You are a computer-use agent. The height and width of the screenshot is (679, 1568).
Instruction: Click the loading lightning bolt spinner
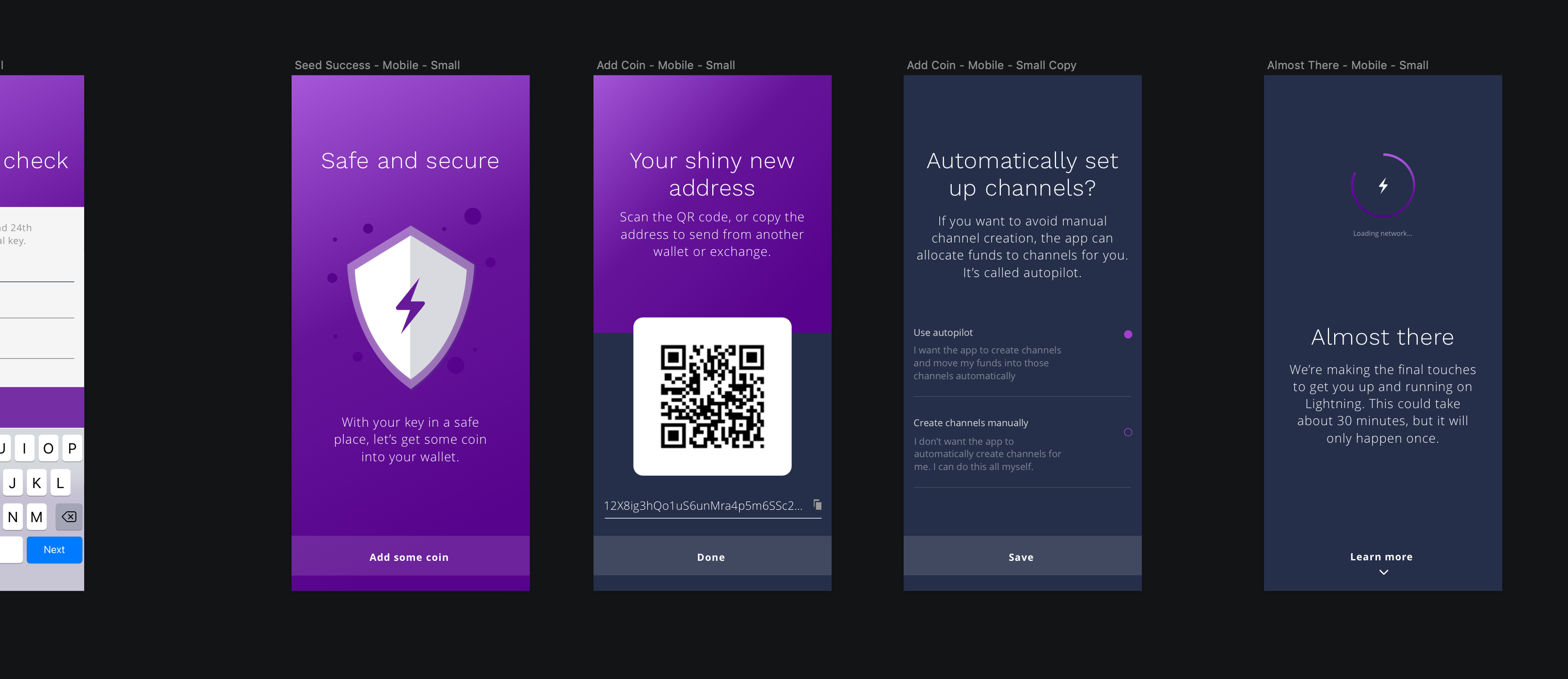click(x=1382, y=186)
